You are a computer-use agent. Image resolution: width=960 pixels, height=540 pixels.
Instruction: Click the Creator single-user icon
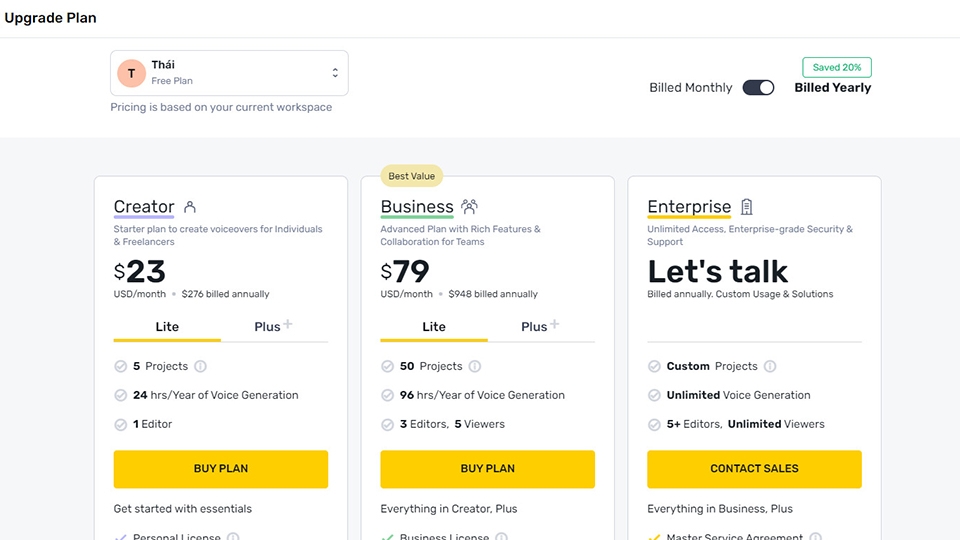pos(190,207)
